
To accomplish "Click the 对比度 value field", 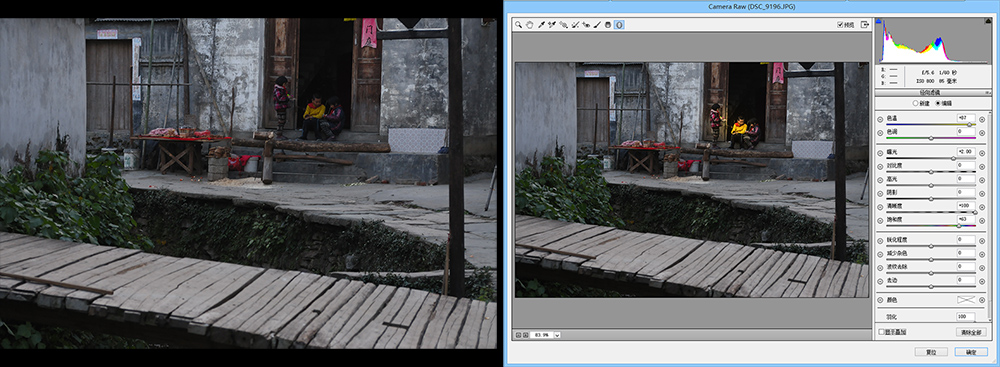I will [x=966, y=165].
